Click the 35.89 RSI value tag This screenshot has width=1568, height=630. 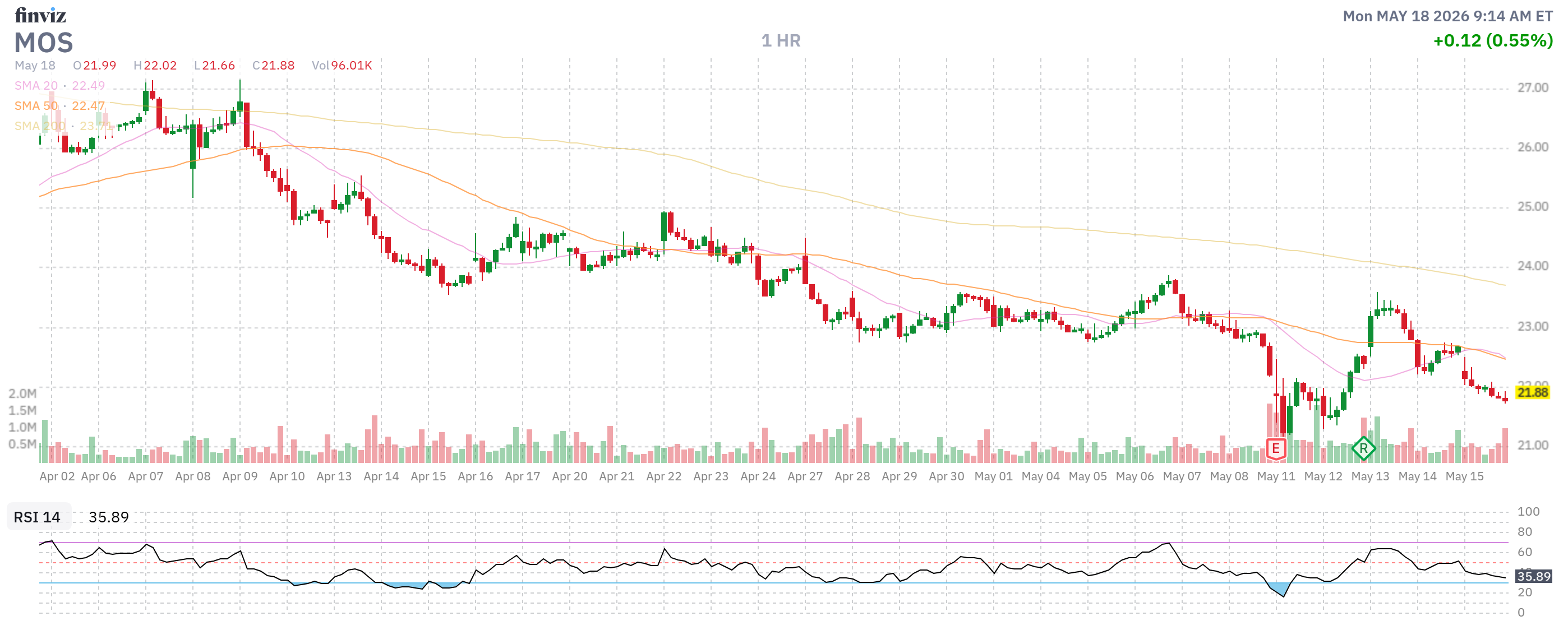1533,576
